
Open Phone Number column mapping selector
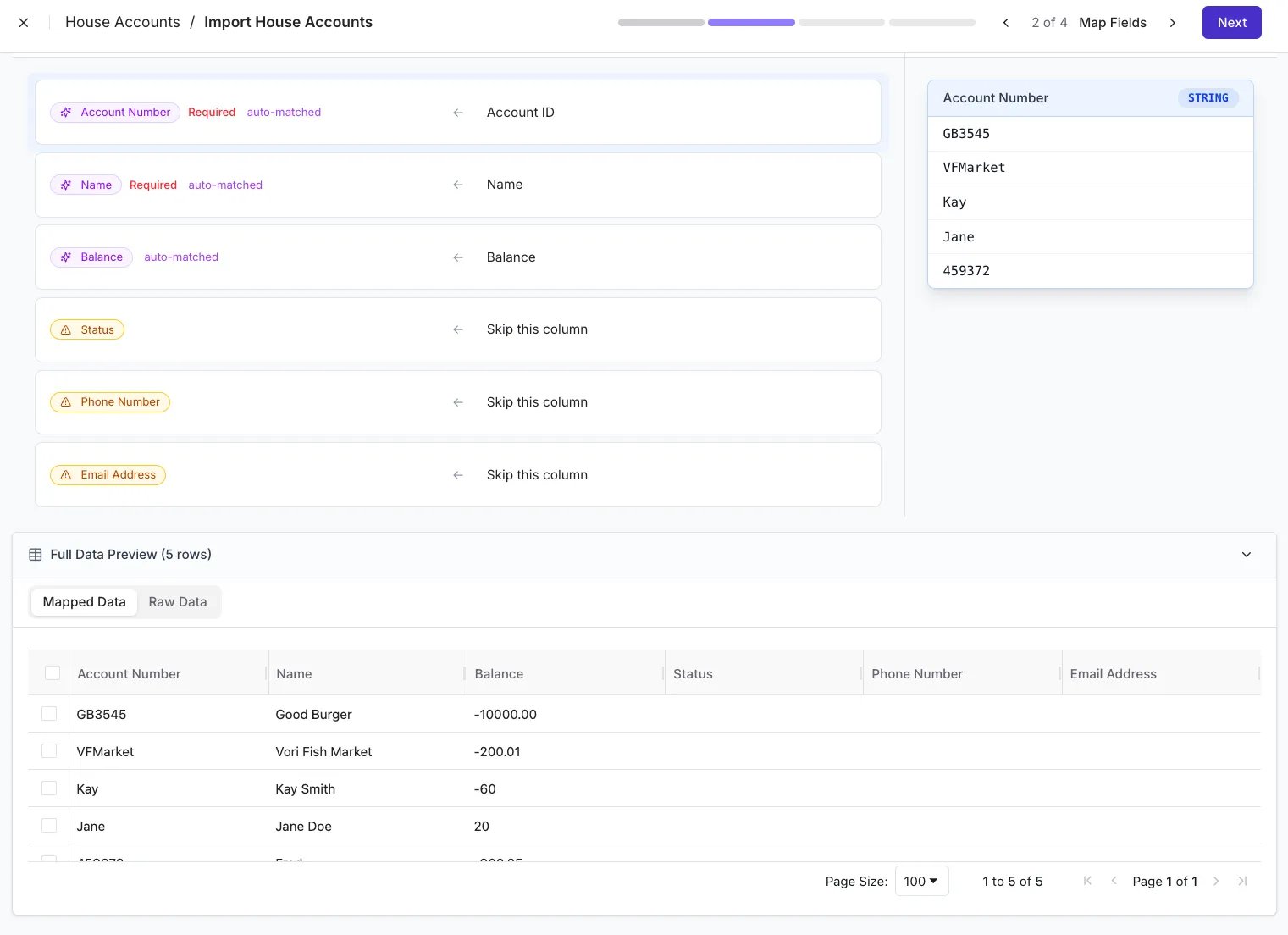(x=537, y=402)
